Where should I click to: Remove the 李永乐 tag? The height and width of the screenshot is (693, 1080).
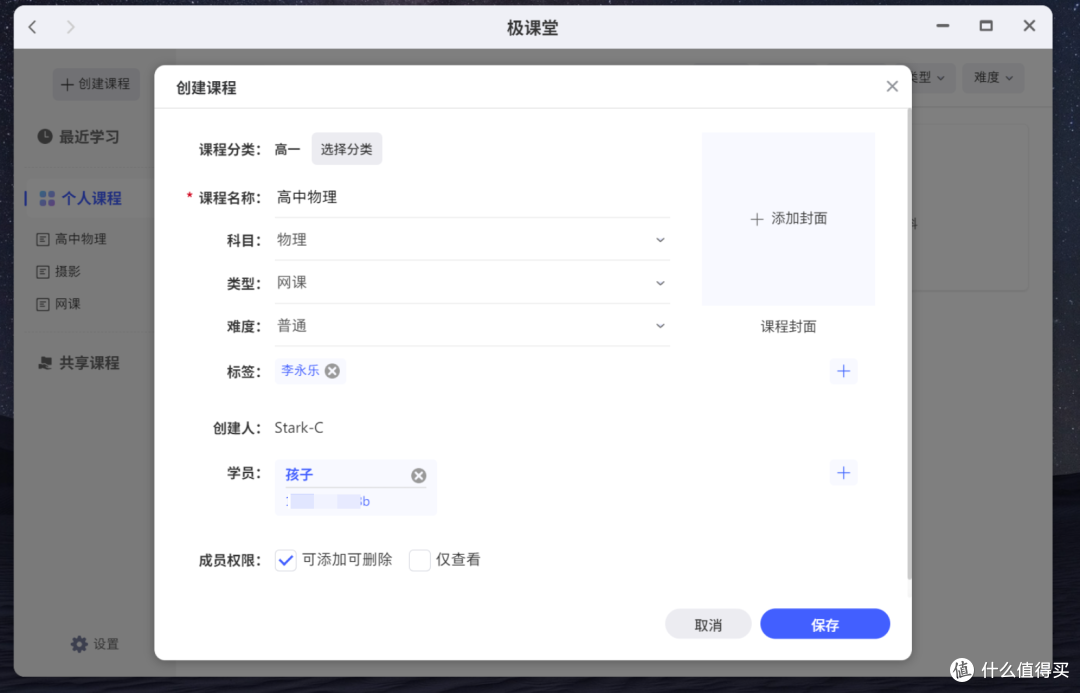(x=332, y=371)
